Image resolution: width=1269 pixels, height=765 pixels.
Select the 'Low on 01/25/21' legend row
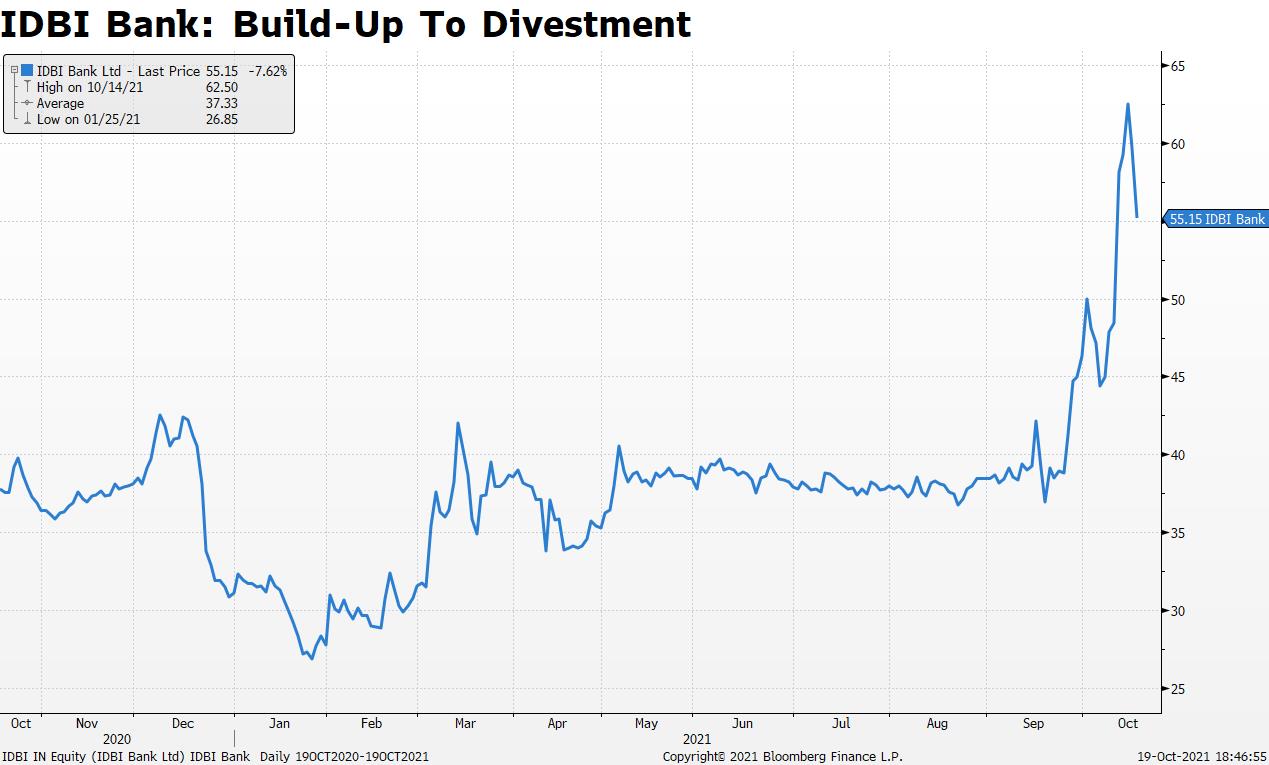click(x=86, y=119)
